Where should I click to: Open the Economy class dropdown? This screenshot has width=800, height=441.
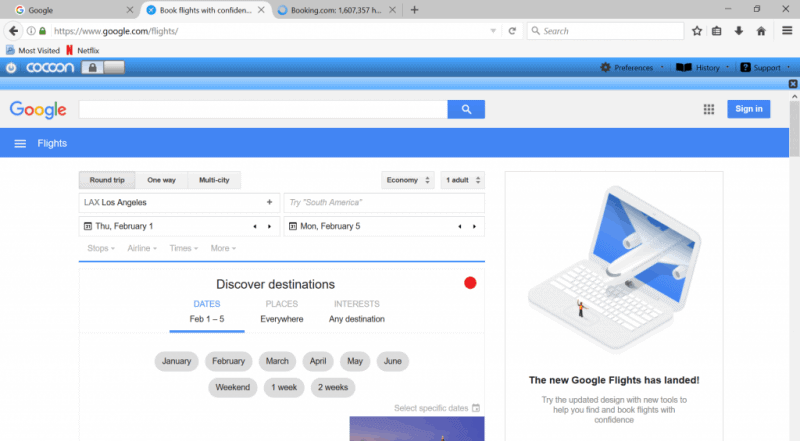click(x=408, y=180)
